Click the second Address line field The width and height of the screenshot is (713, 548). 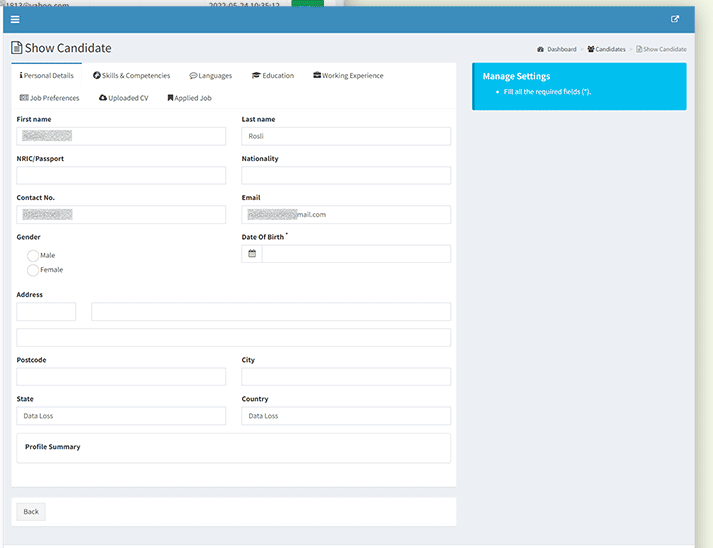coord(234,337)
